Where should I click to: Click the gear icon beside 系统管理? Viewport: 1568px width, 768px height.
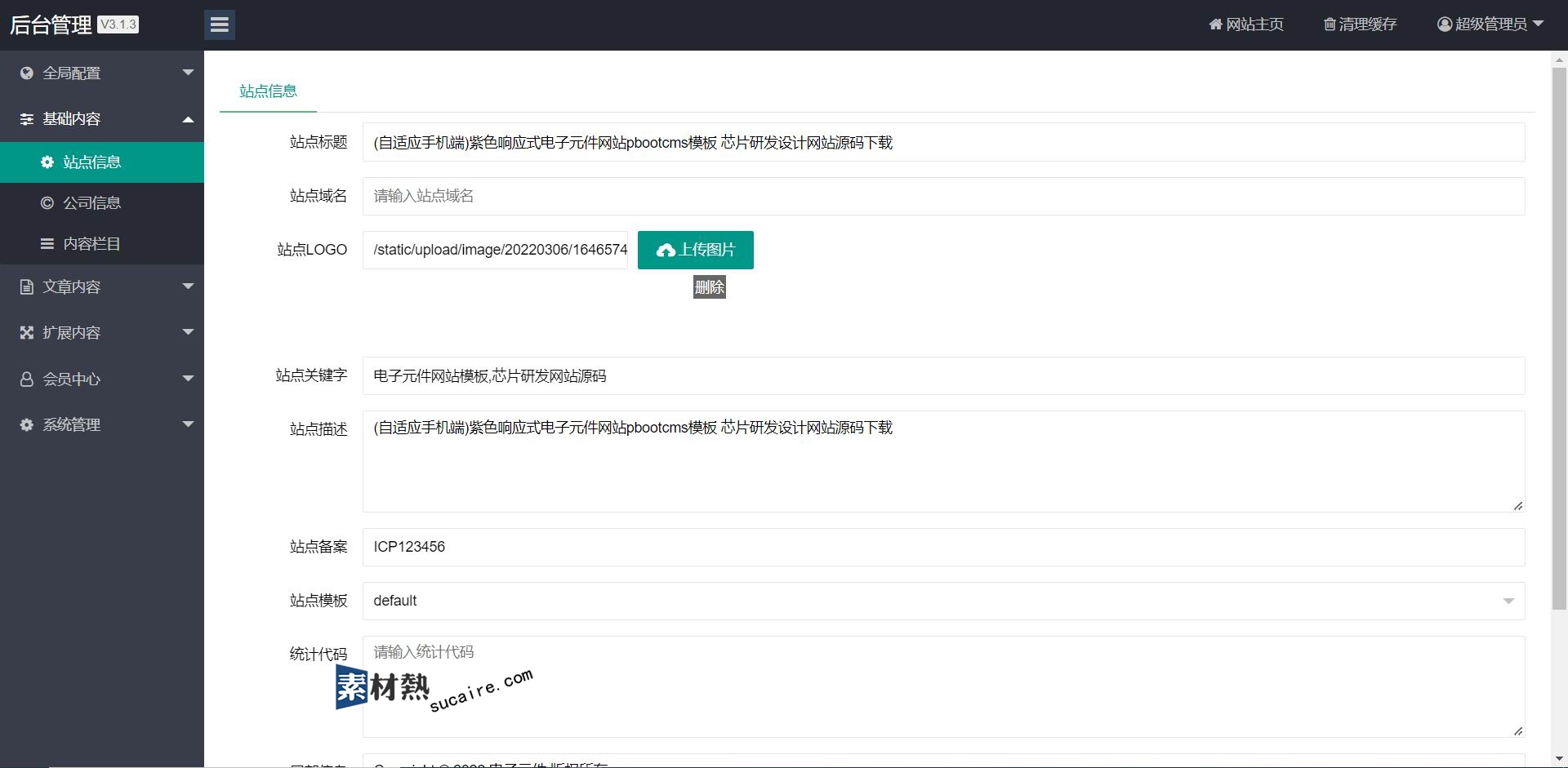[x=27, y=425]
